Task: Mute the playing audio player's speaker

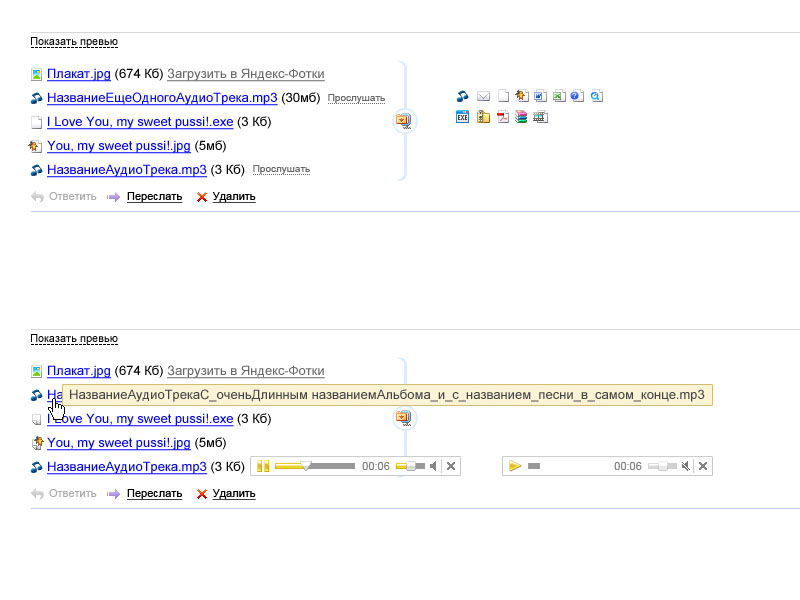Action: tap(434, 466)
